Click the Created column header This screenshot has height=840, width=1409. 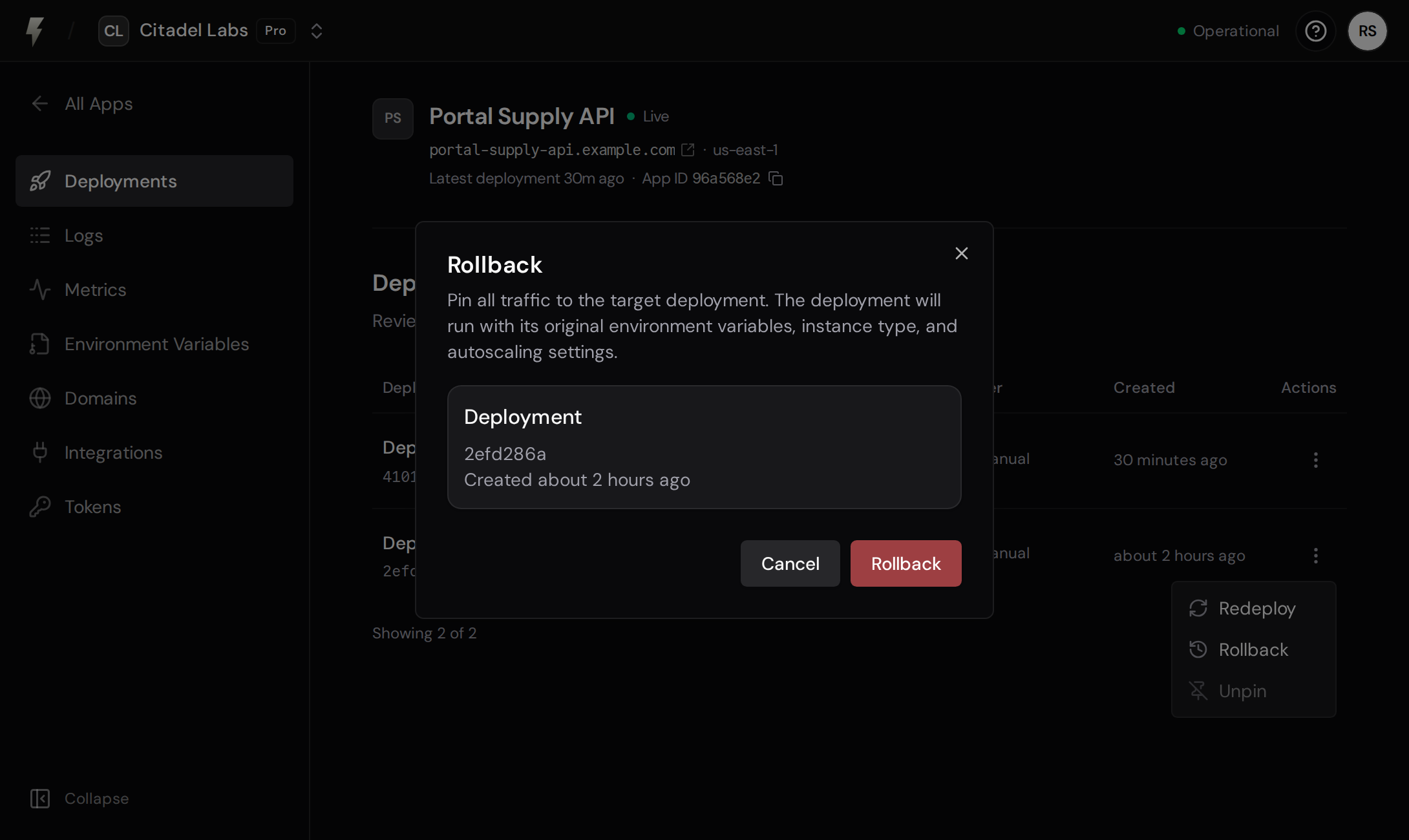pyautogui.click(x=1144, y=388)
